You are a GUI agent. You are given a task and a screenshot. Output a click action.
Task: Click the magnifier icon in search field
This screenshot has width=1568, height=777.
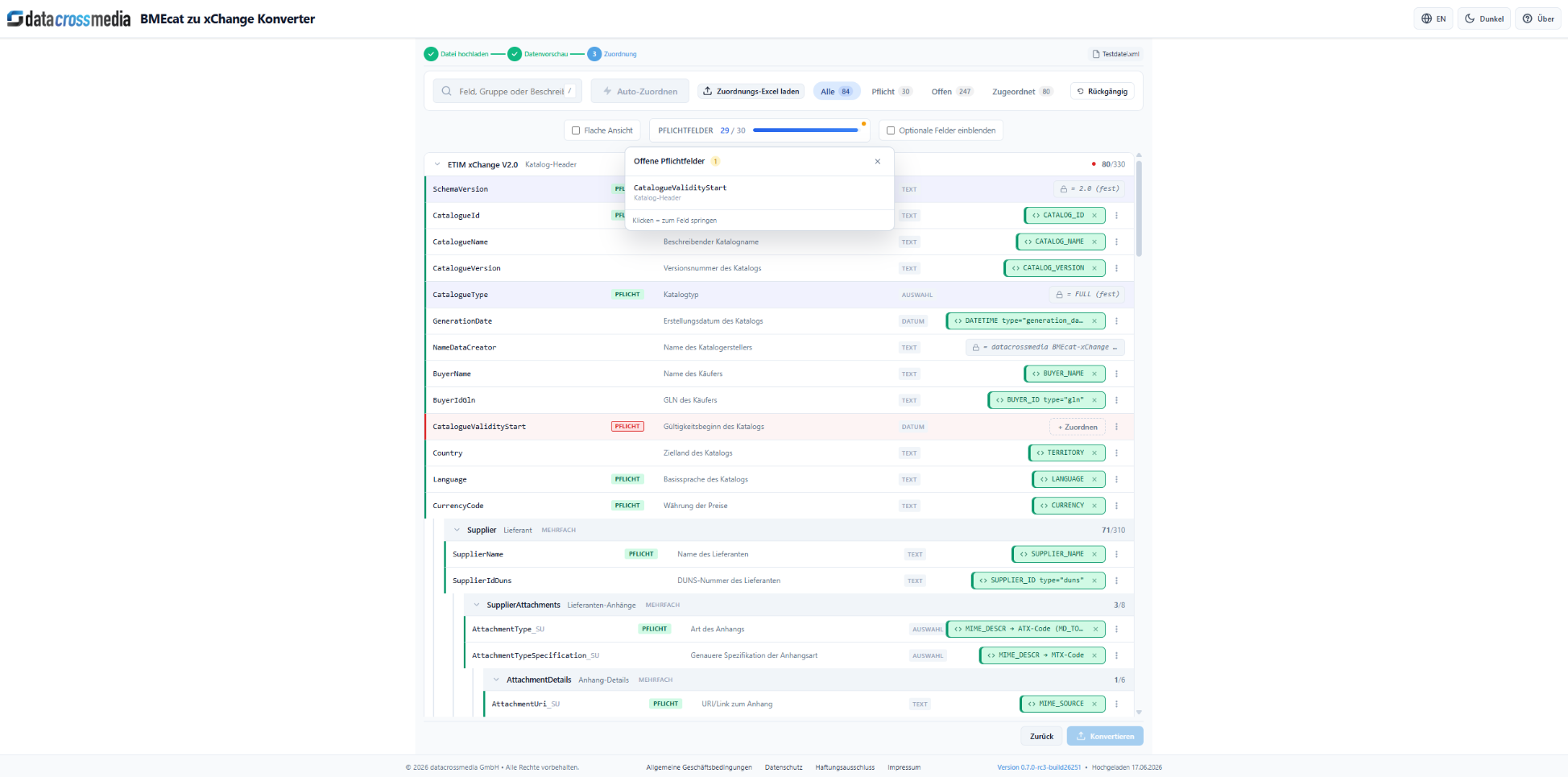coord(446,91)
